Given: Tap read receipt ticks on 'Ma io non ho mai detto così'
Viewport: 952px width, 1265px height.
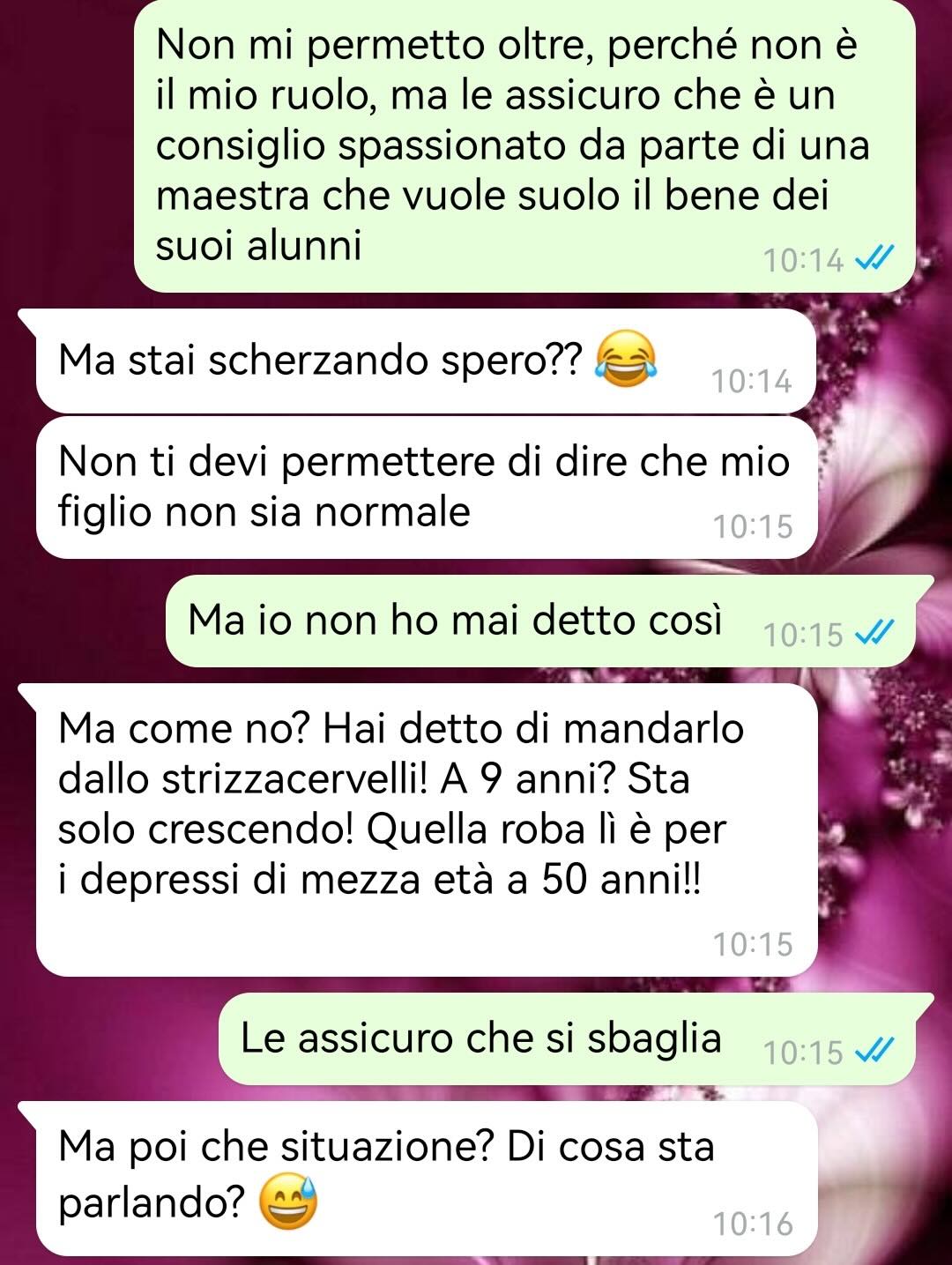Looking at the screenshot, I should click(x=875, y=633).
